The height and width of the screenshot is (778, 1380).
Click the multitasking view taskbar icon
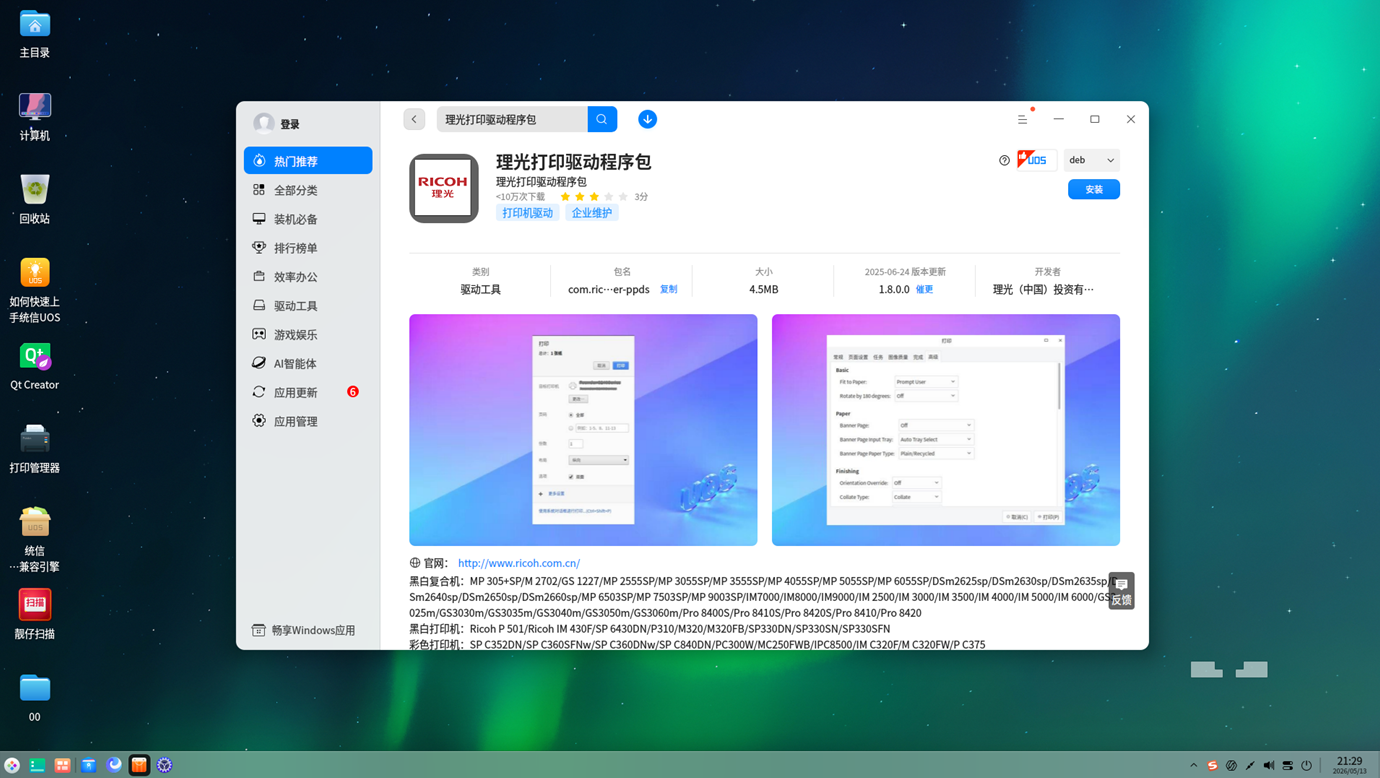[63, 765]
